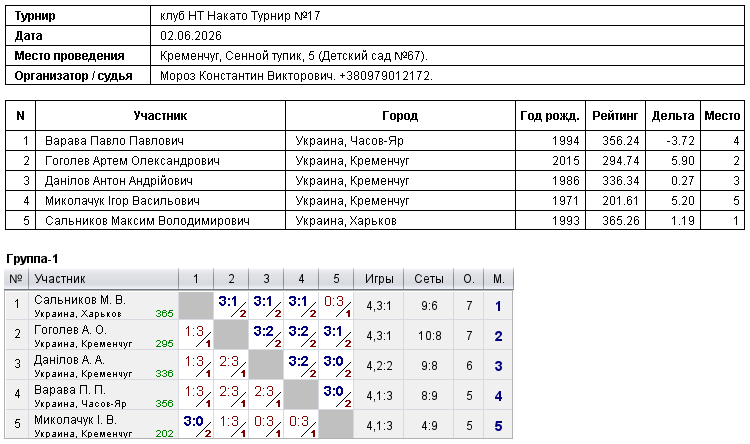The height and width of the screenshot is (444, 750).
Task: Click 'Гоголев А. О.' in the group table
Action: (x=70, y=330)
